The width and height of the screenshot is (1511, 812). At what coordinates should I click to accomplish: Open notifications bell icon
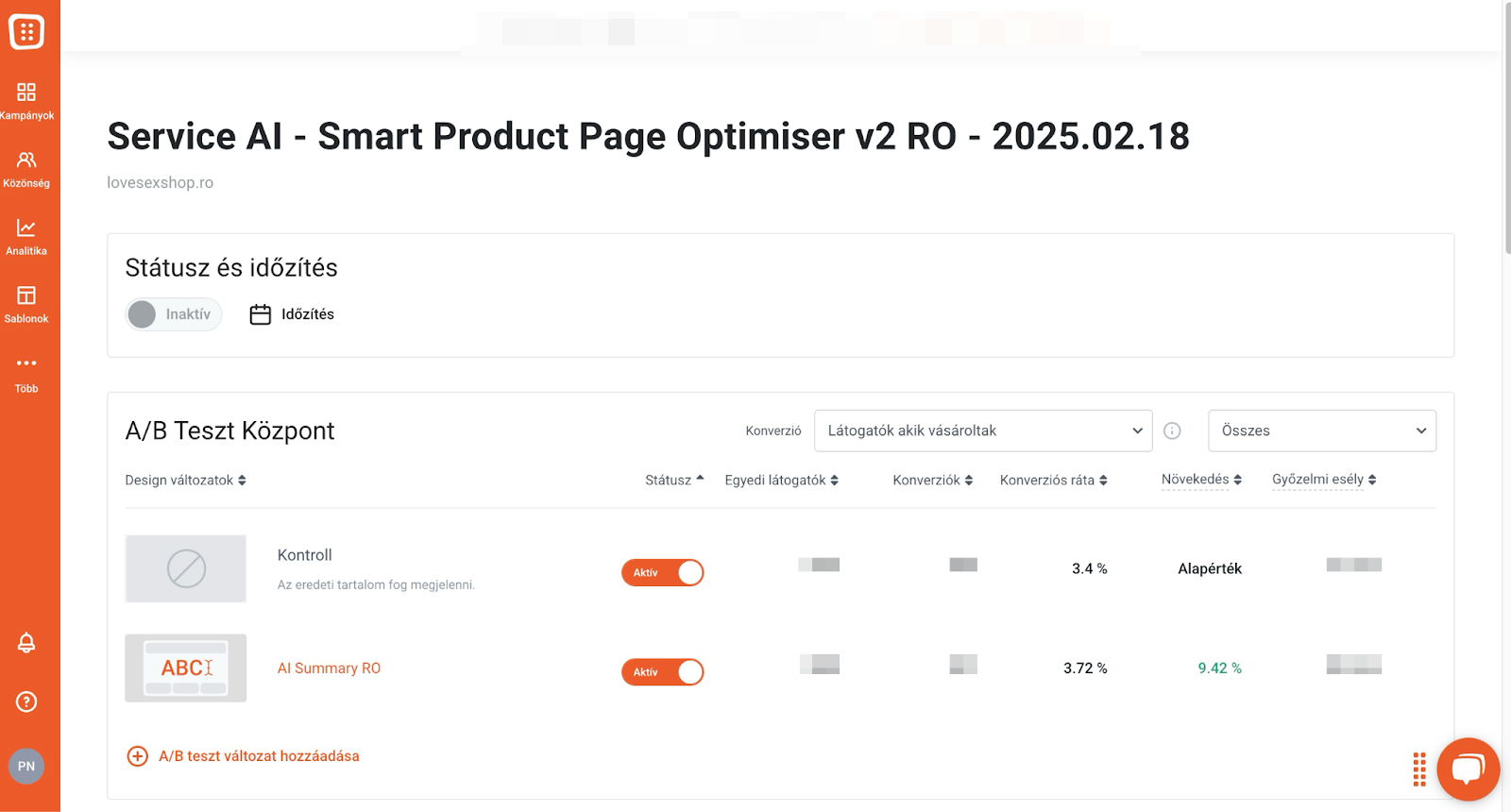click(x=26, y=643)
